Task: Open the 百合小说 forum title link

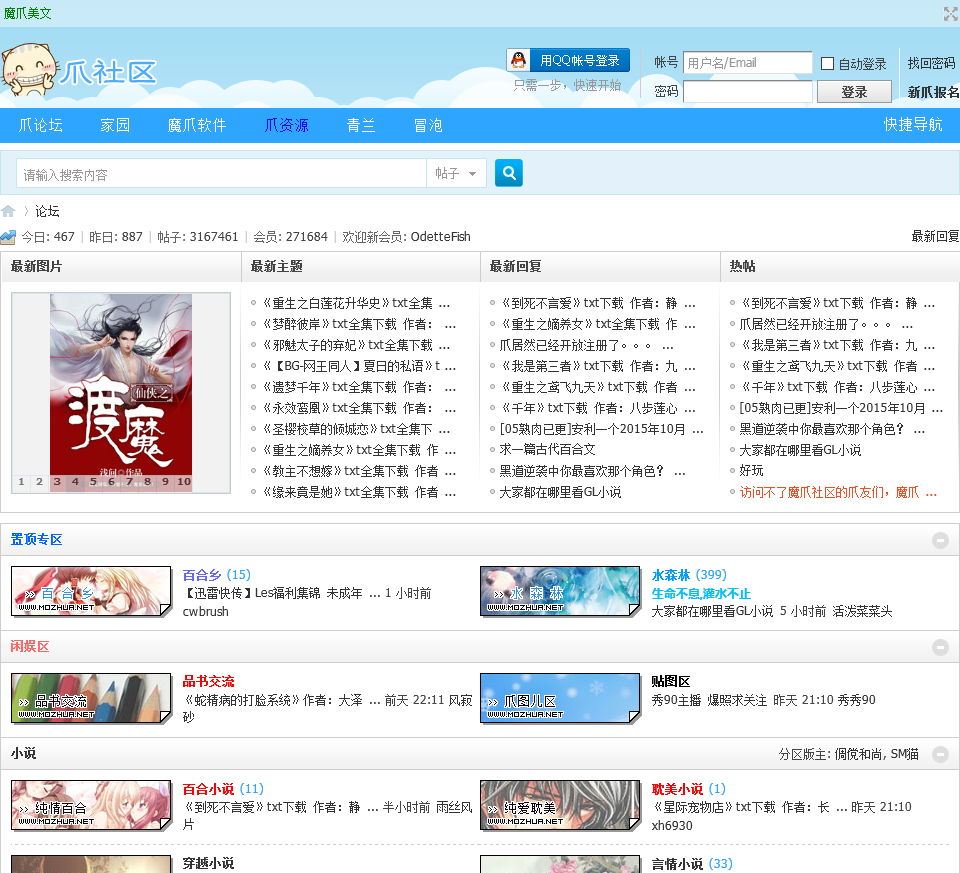Action: 208,789
